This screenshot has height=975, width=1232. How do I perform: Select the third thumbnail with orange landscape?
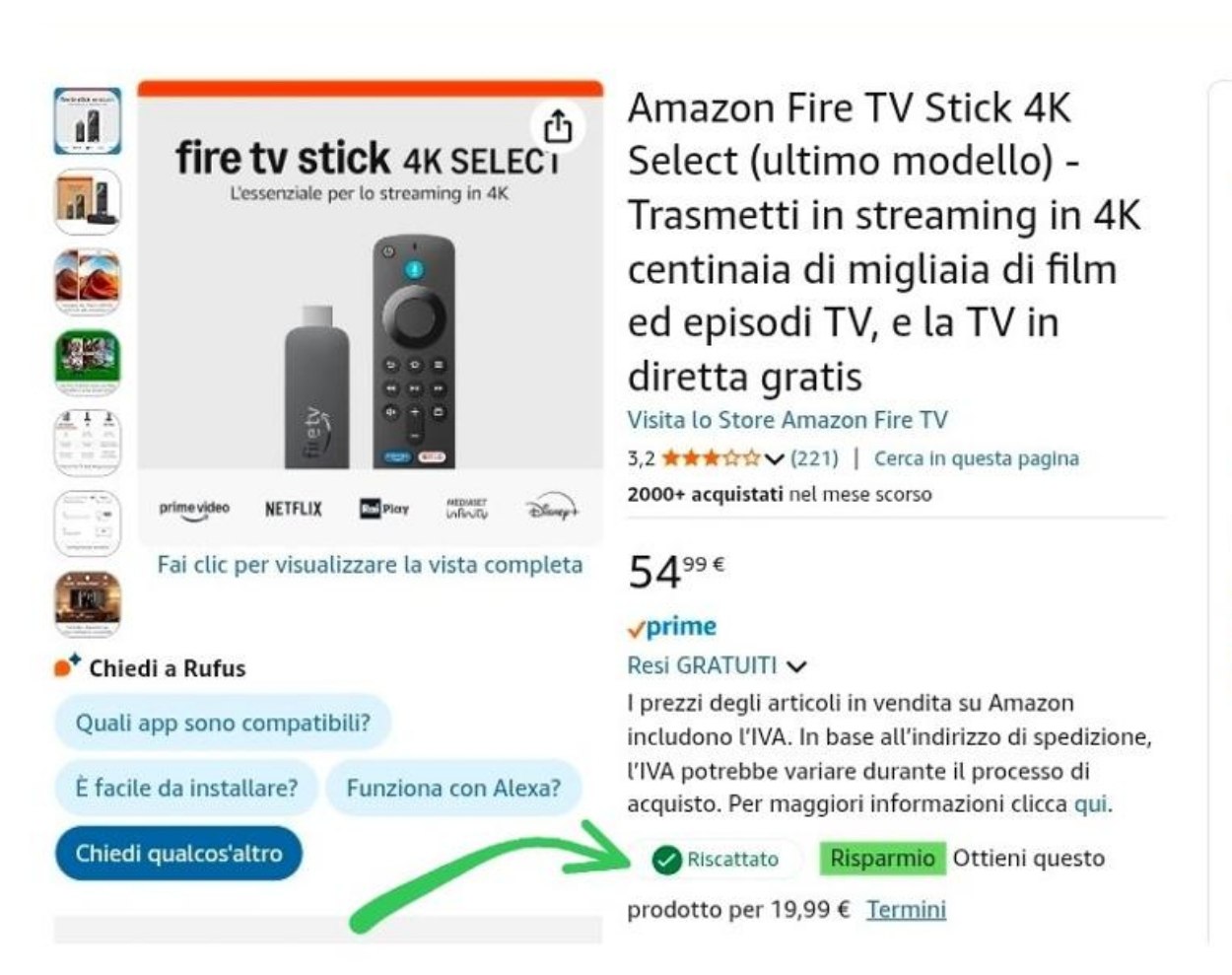[87, 282]
